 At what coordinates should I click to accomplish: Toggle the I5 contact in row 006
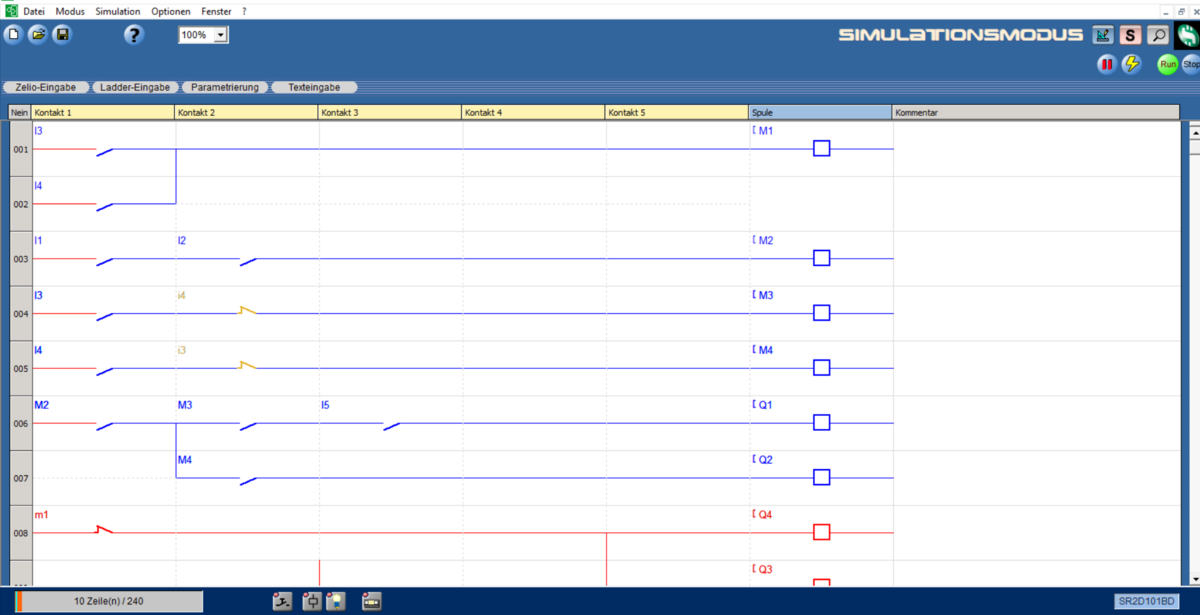point(391,425)
